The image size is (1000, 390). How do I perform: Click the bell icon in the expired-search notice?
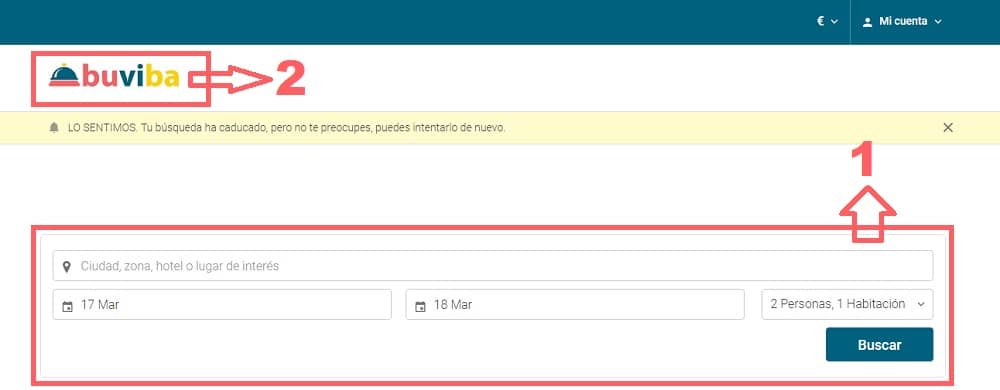tap(54, 127)
